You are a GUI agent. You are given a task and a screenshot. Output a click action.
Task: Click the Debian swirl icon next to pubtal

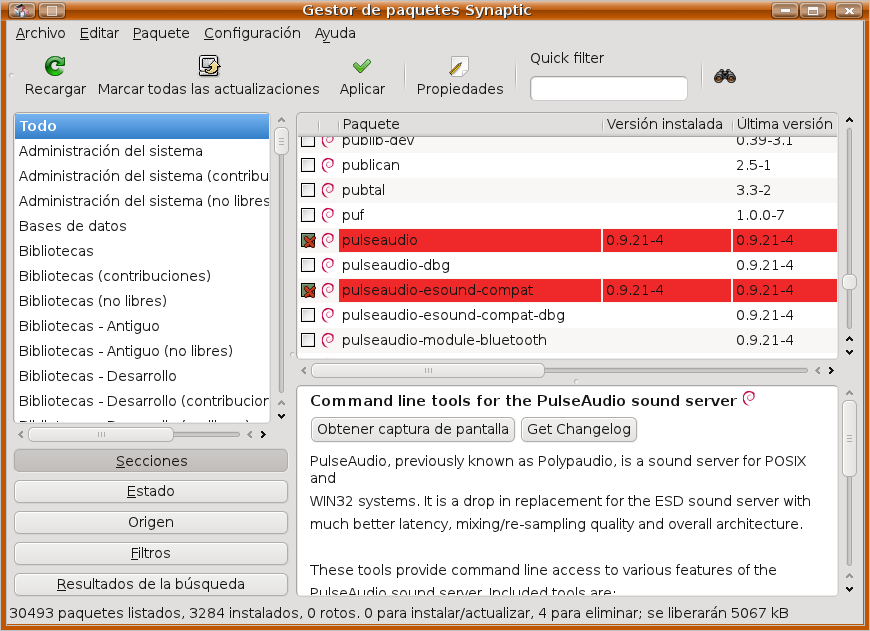point(328,190)
